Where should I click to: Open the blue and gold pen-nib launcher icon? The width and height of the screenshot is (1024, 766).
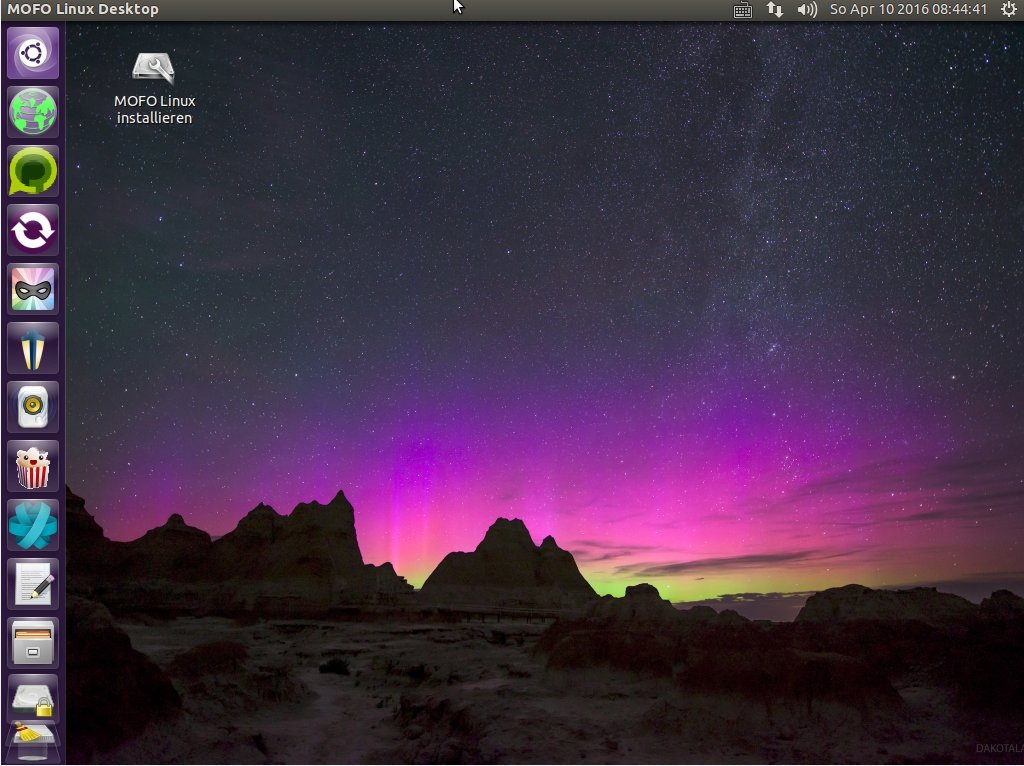33,348
